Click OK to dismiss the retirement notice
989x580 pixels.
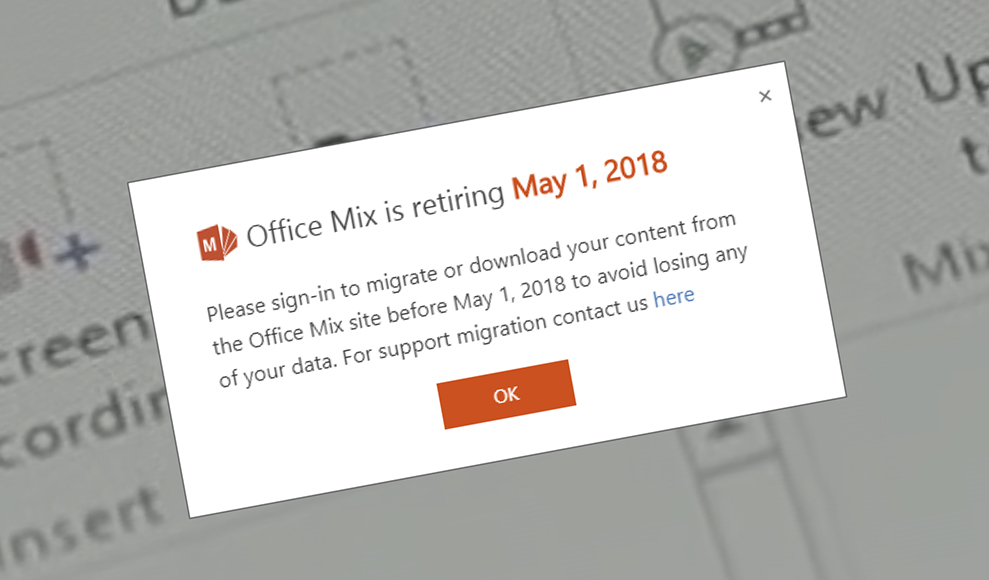point(506,395)
